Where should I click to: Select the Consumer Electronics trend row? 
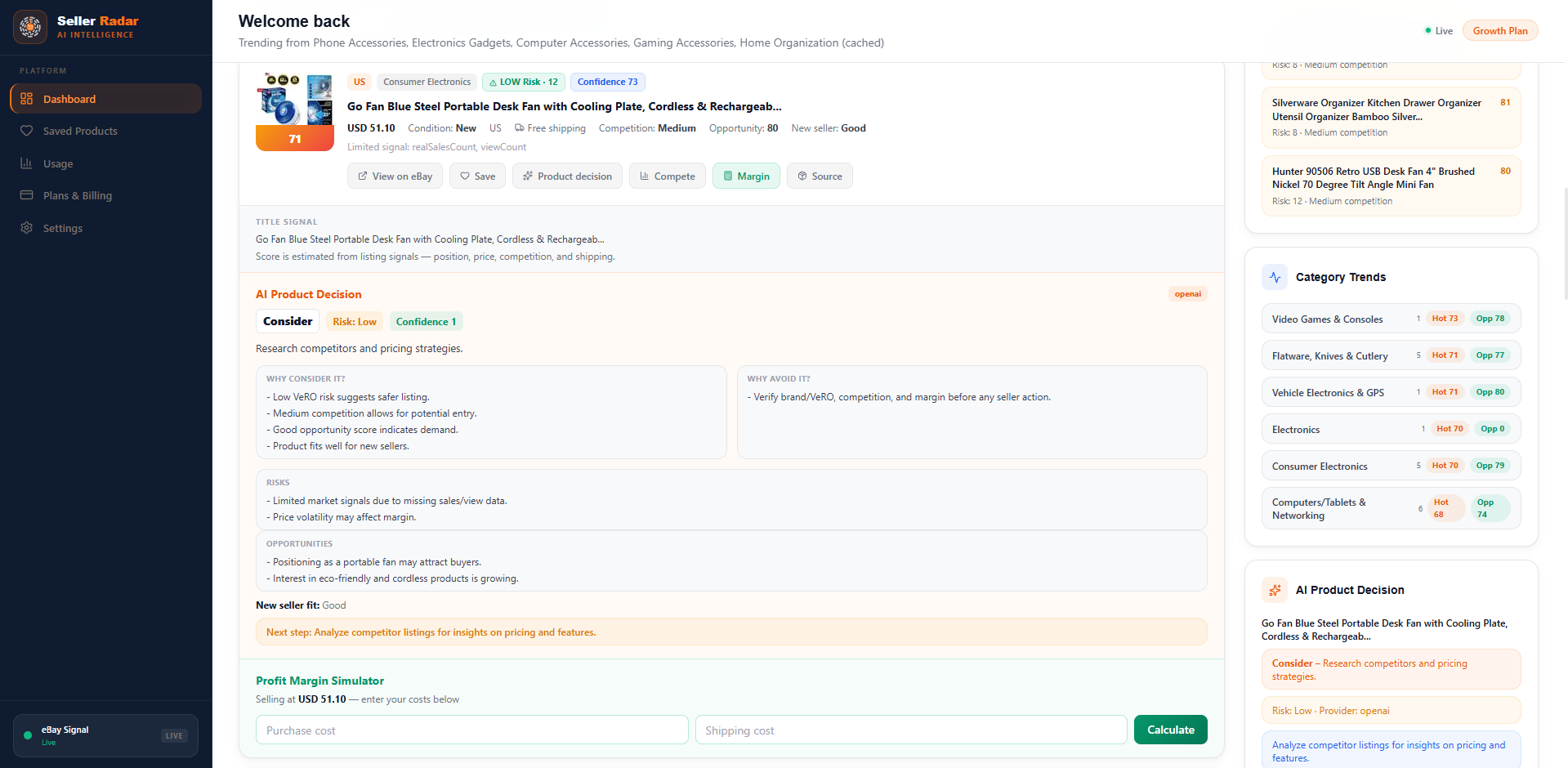[x=1391, y=466]
